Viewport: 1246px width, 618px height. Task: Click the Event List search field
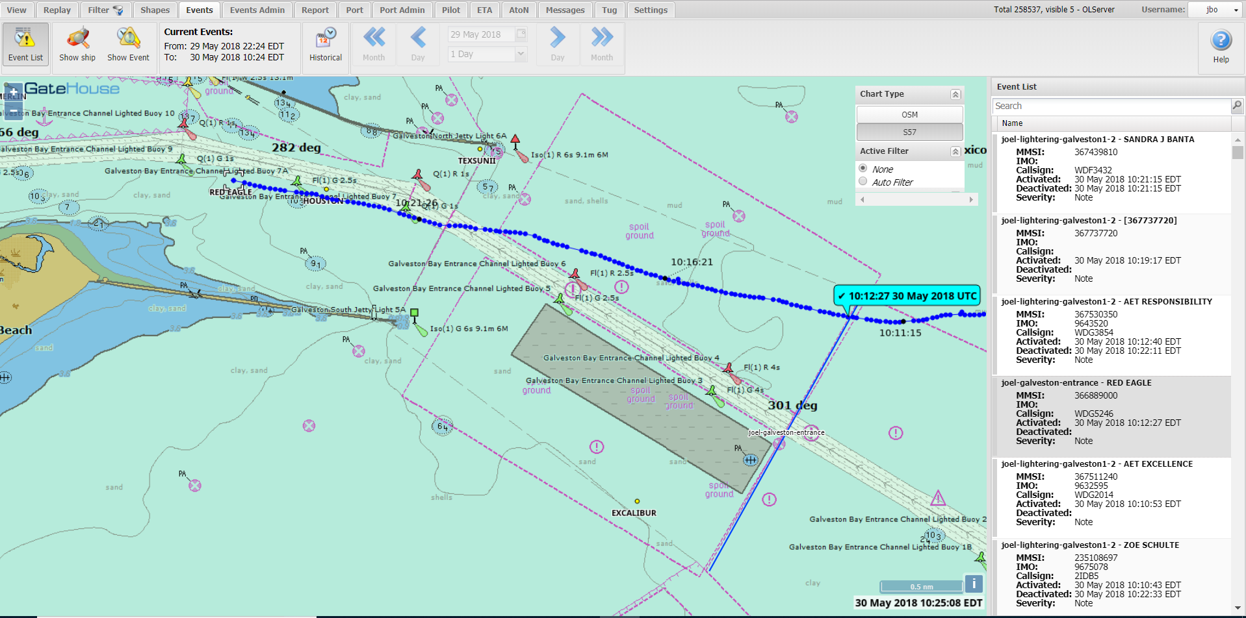pos(1110,105)
